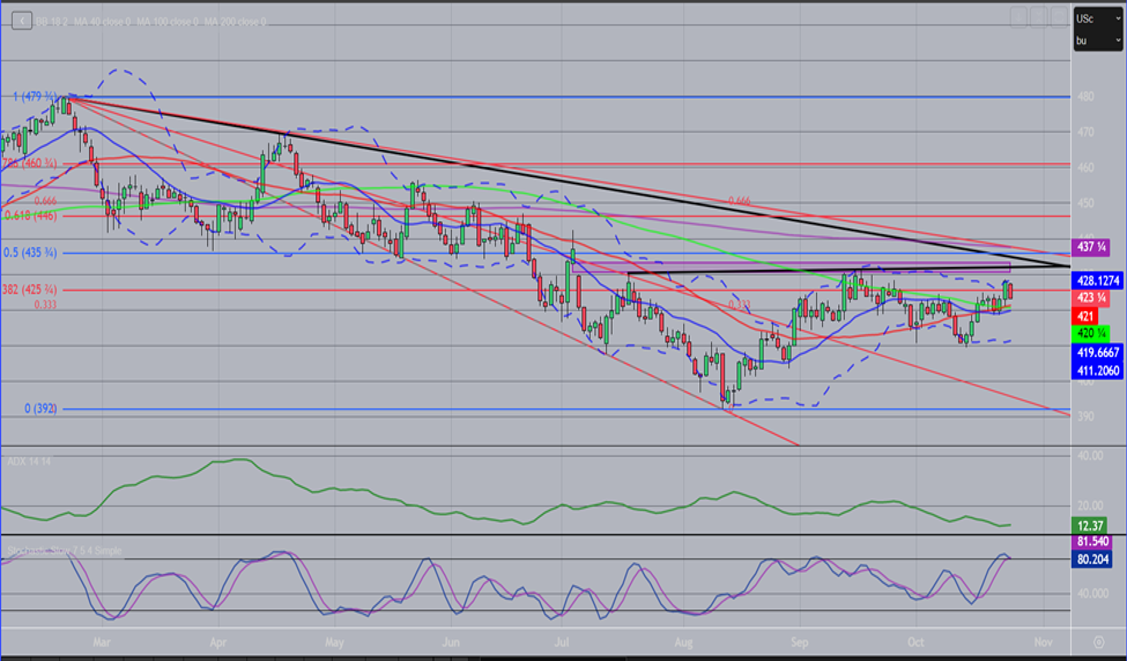Image resolution: width=1128 pixels, height=662 pixels.
Task: Click the ADX 14 14 indicator label
Action: click(30, 461)
